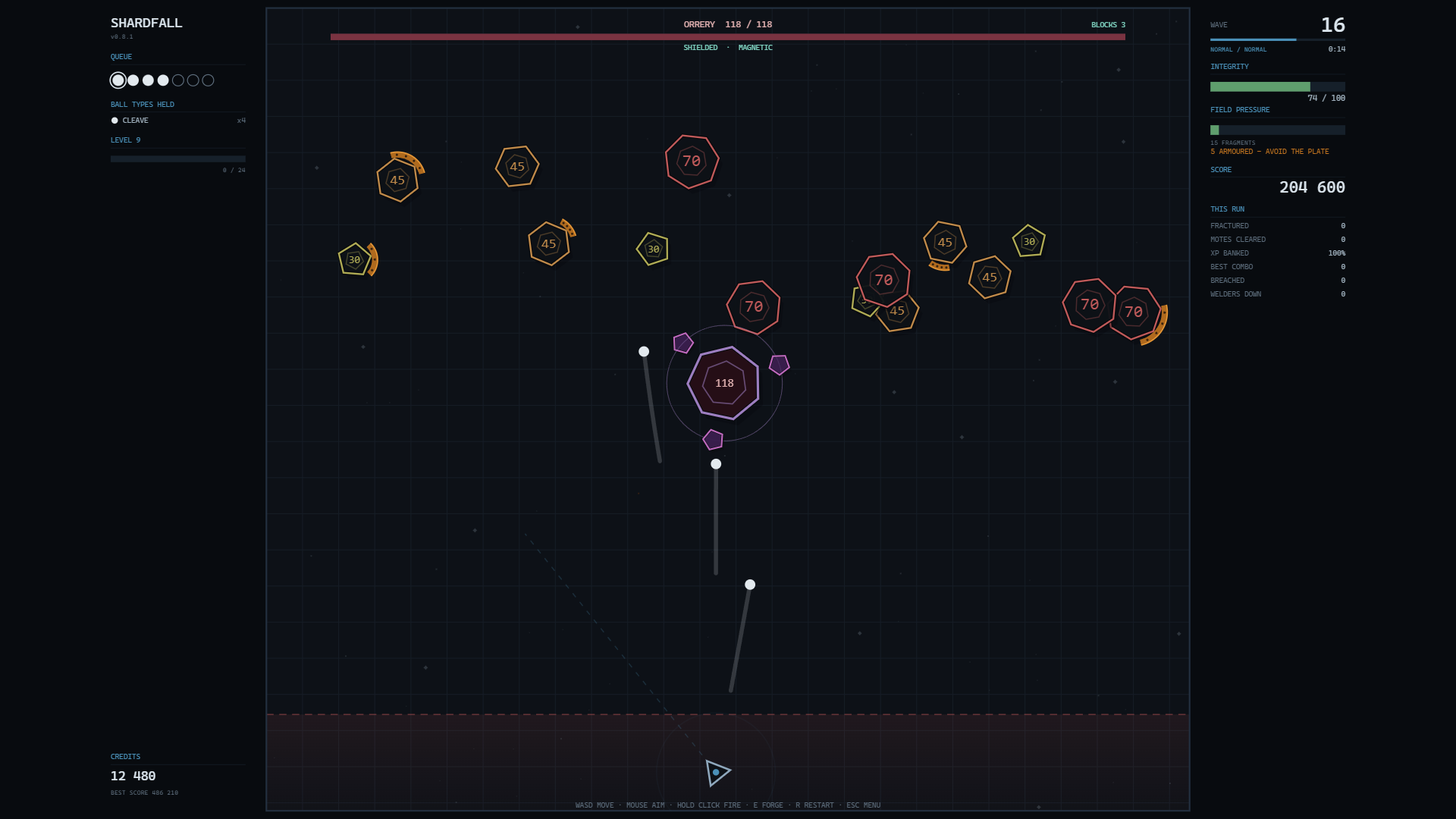Click the MOTES CLEARED stat row

(1278, 240)
